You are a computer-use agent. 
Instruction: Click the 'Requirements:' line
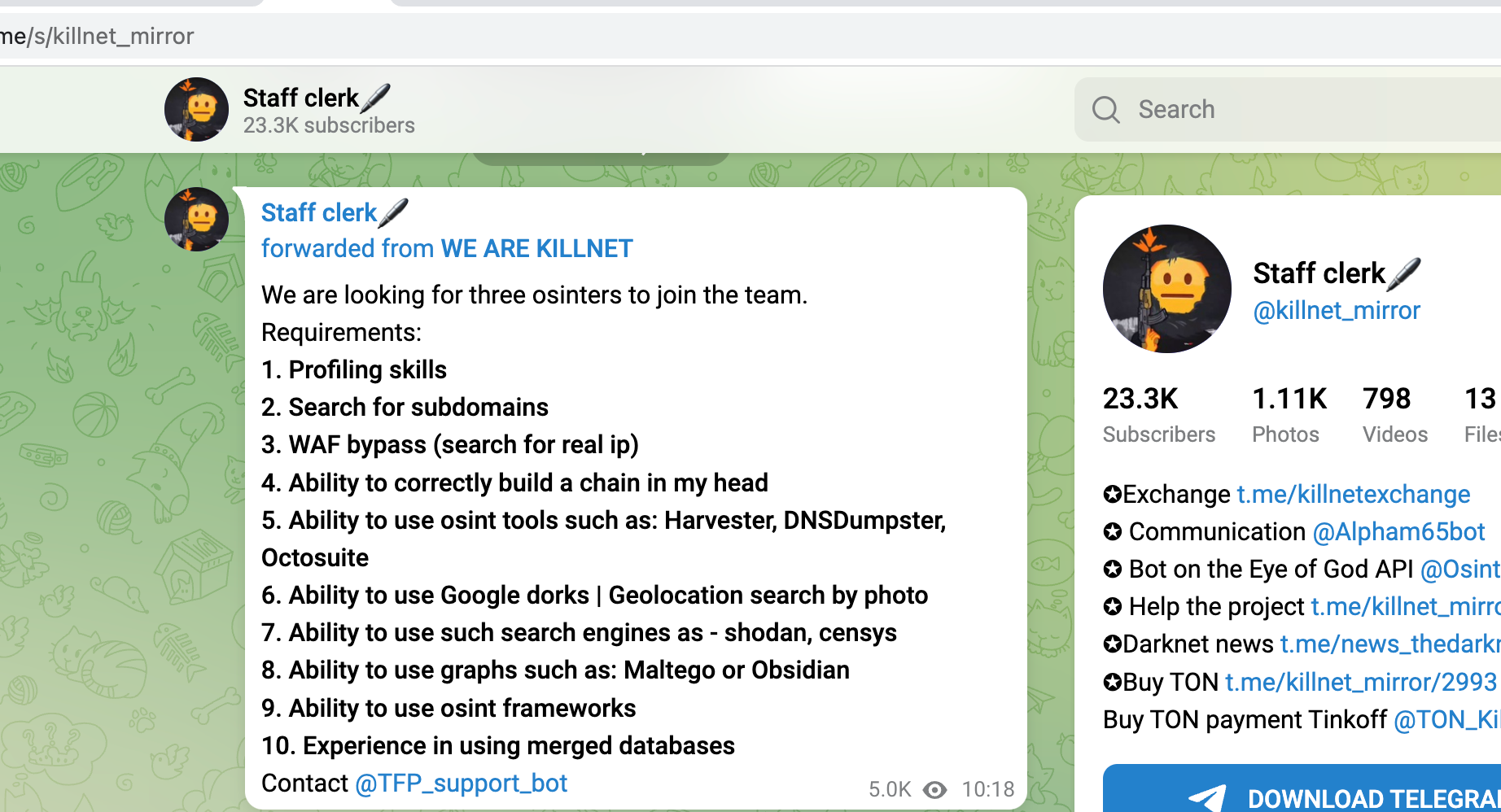[342, 332]
